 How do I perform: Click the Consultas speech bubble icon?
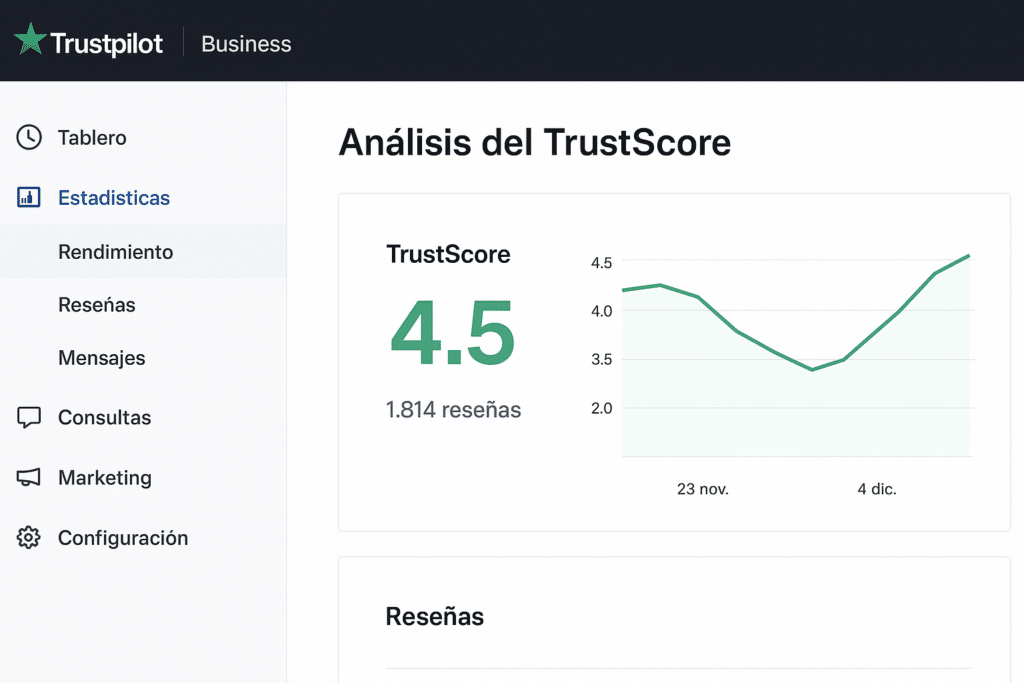25,417
